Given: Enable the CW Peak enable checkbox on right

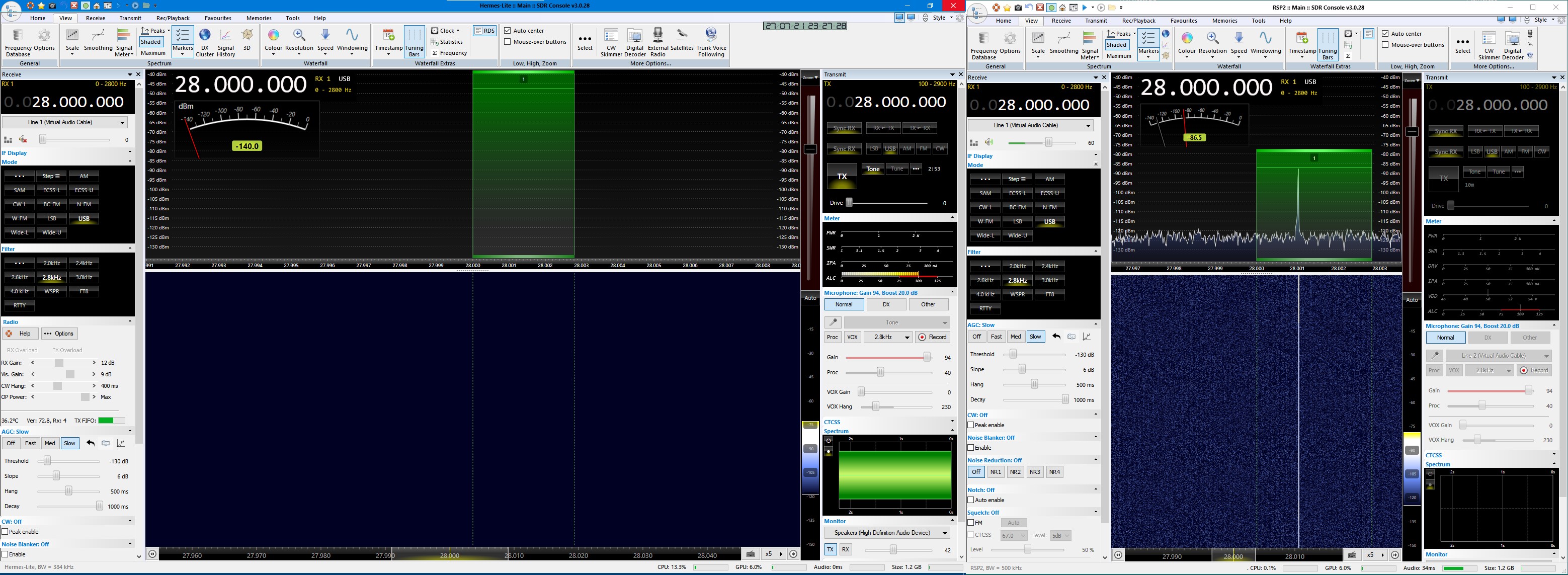Looking at the screenshot, I should coord(971,425).
